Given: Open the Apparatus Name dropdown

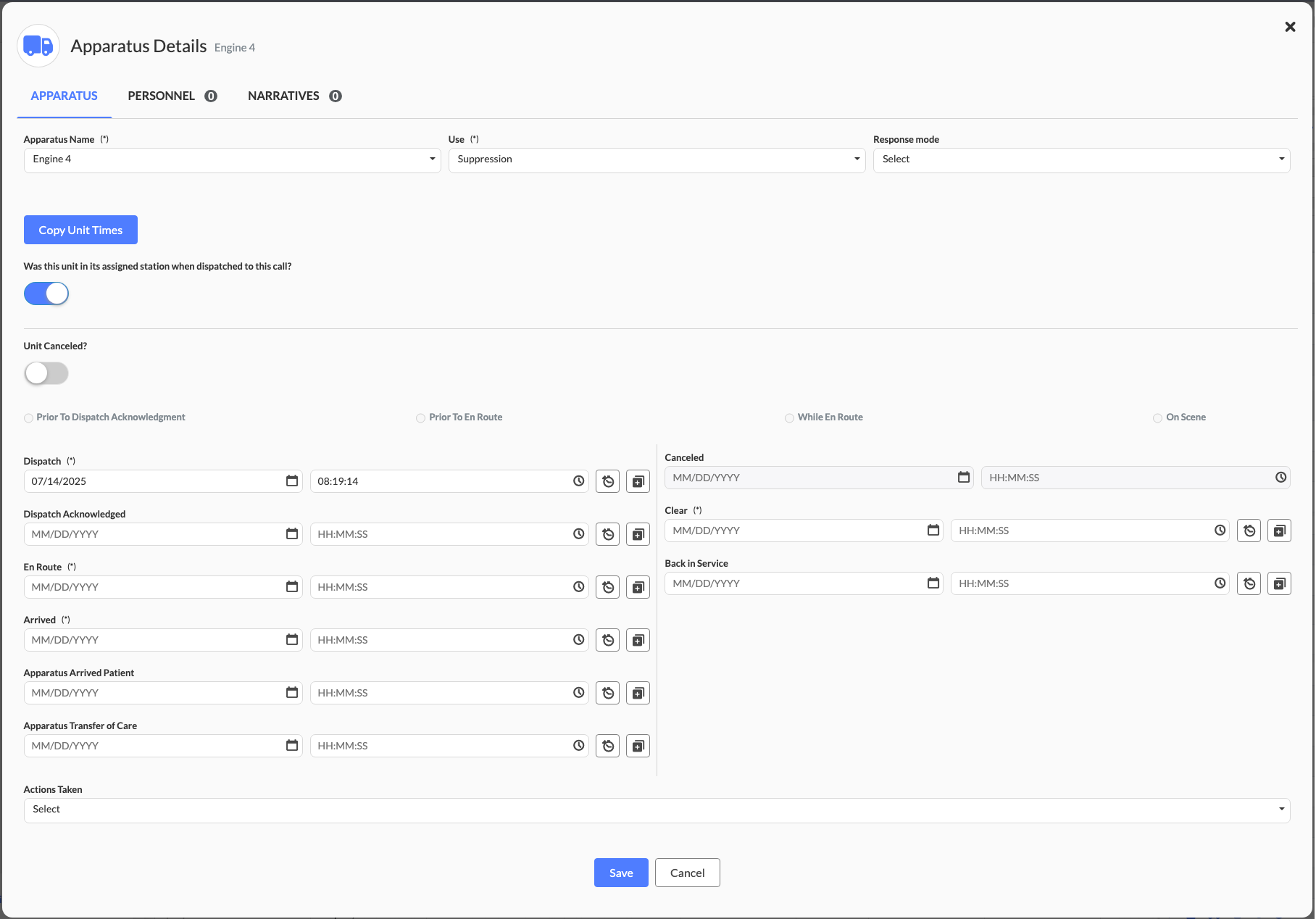Looking at the screenshot, I should click(x=232, y=159).
